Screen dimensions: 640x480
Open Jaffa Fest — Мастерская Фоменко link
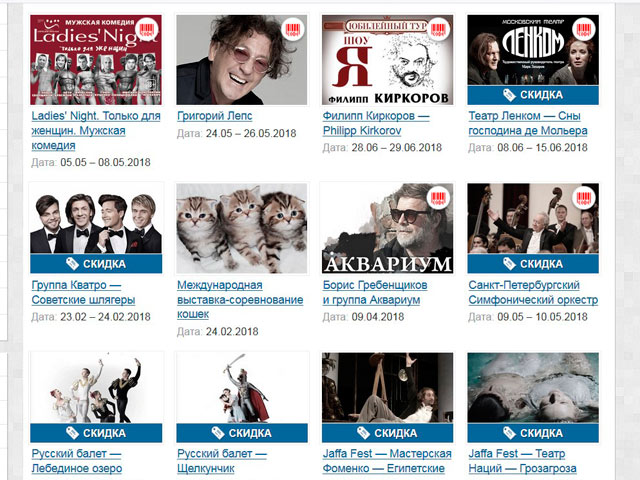pyautogui.click(x=387, y=461)
